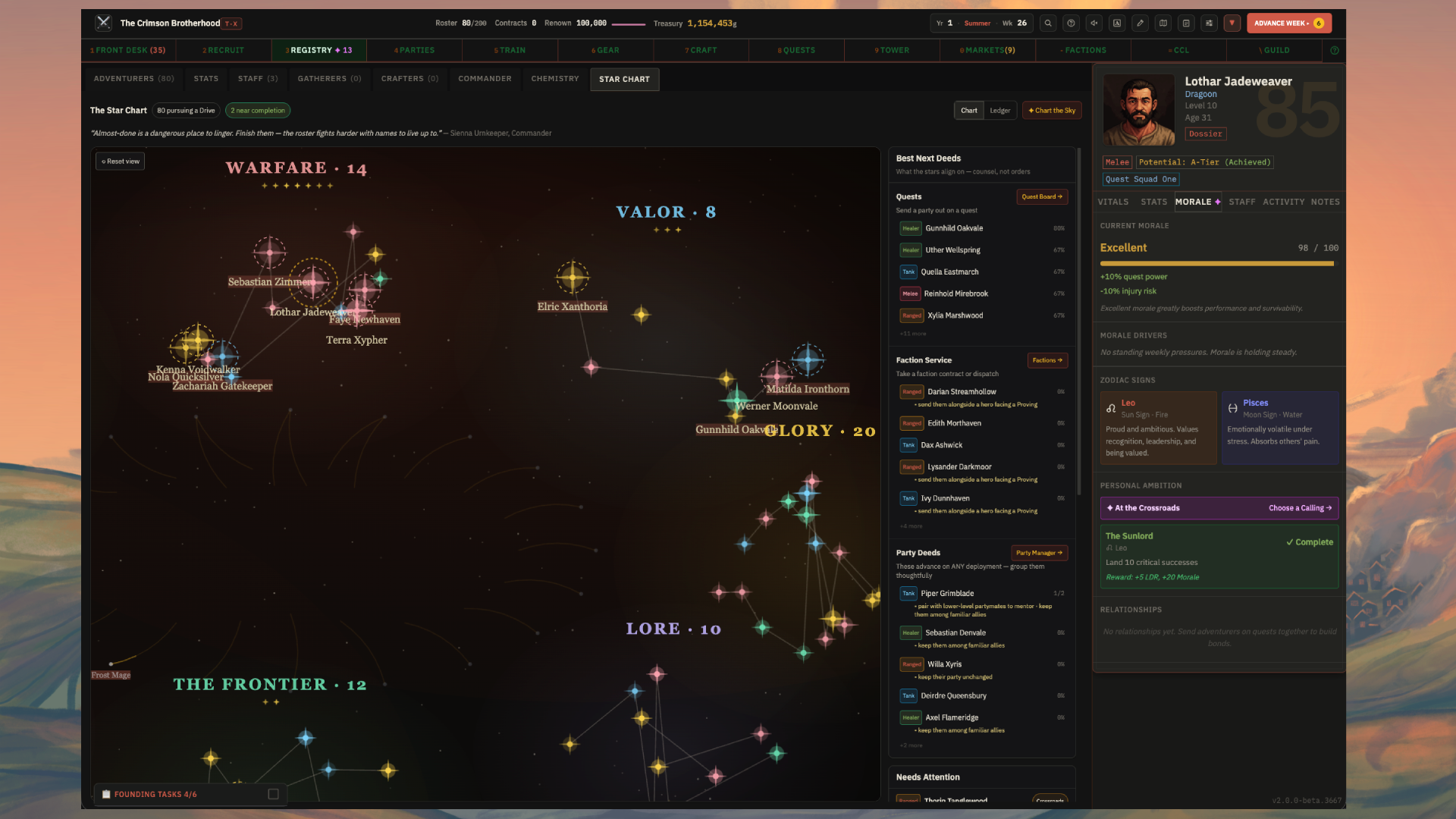Click Reset view on the star chart
The height and width of the screenshot is (819, 1456).
coord(121,162)
